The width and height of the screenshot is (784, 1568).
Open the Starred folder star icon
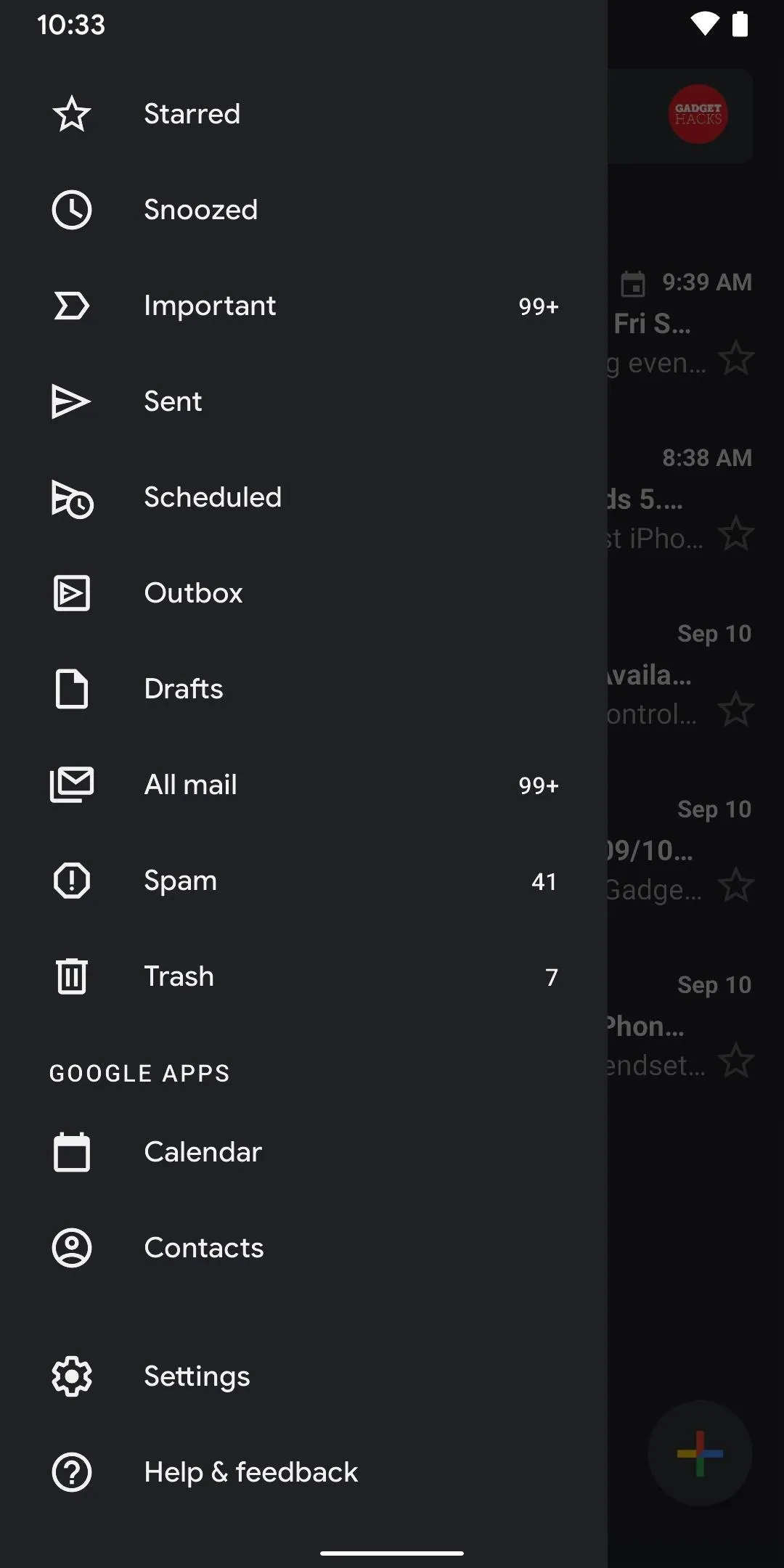click(x=72, y=114)
